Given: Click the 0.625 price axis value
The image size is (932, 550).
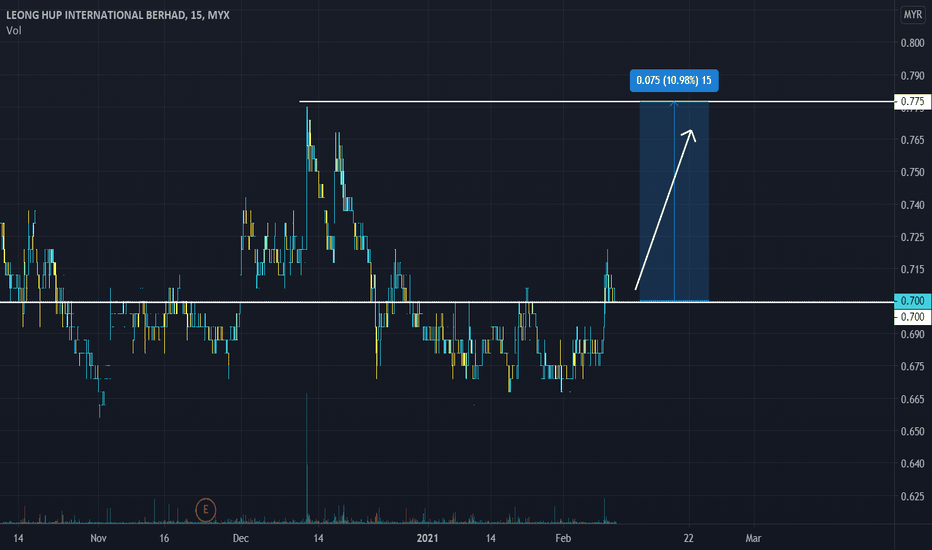Looking at the screenshot, I should click(912, 496).
